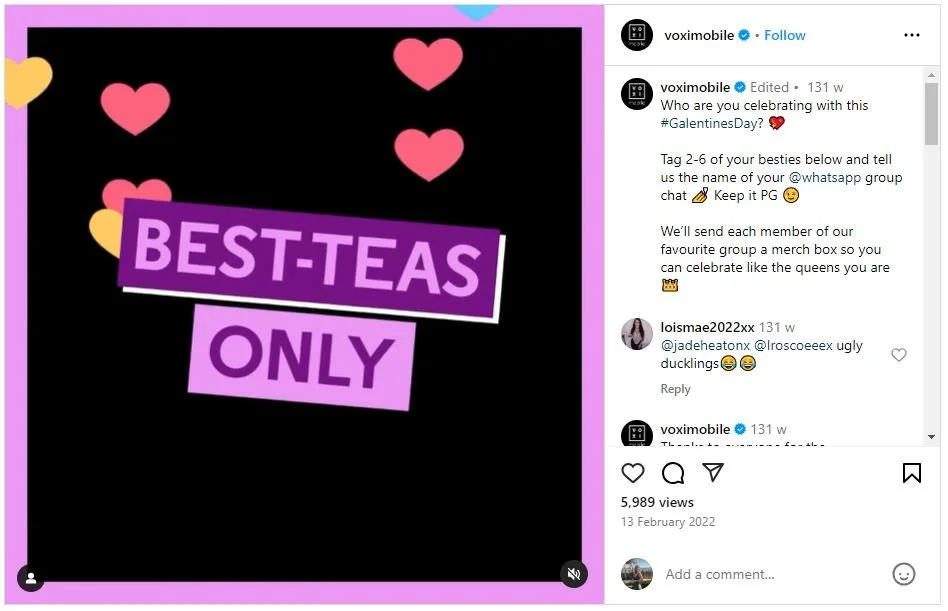The image size is (948, 611).
Task: Show tagged people icon on video
Action: click(30, 578)
